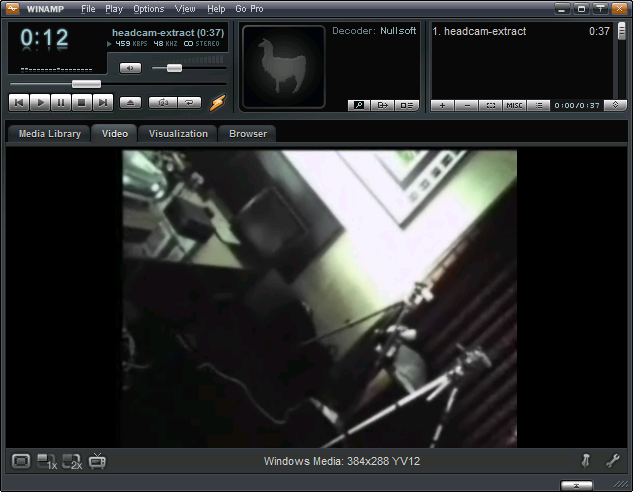Open the playlist MISC menu
The height and width of the screenshot is (492, 633).
514,105
